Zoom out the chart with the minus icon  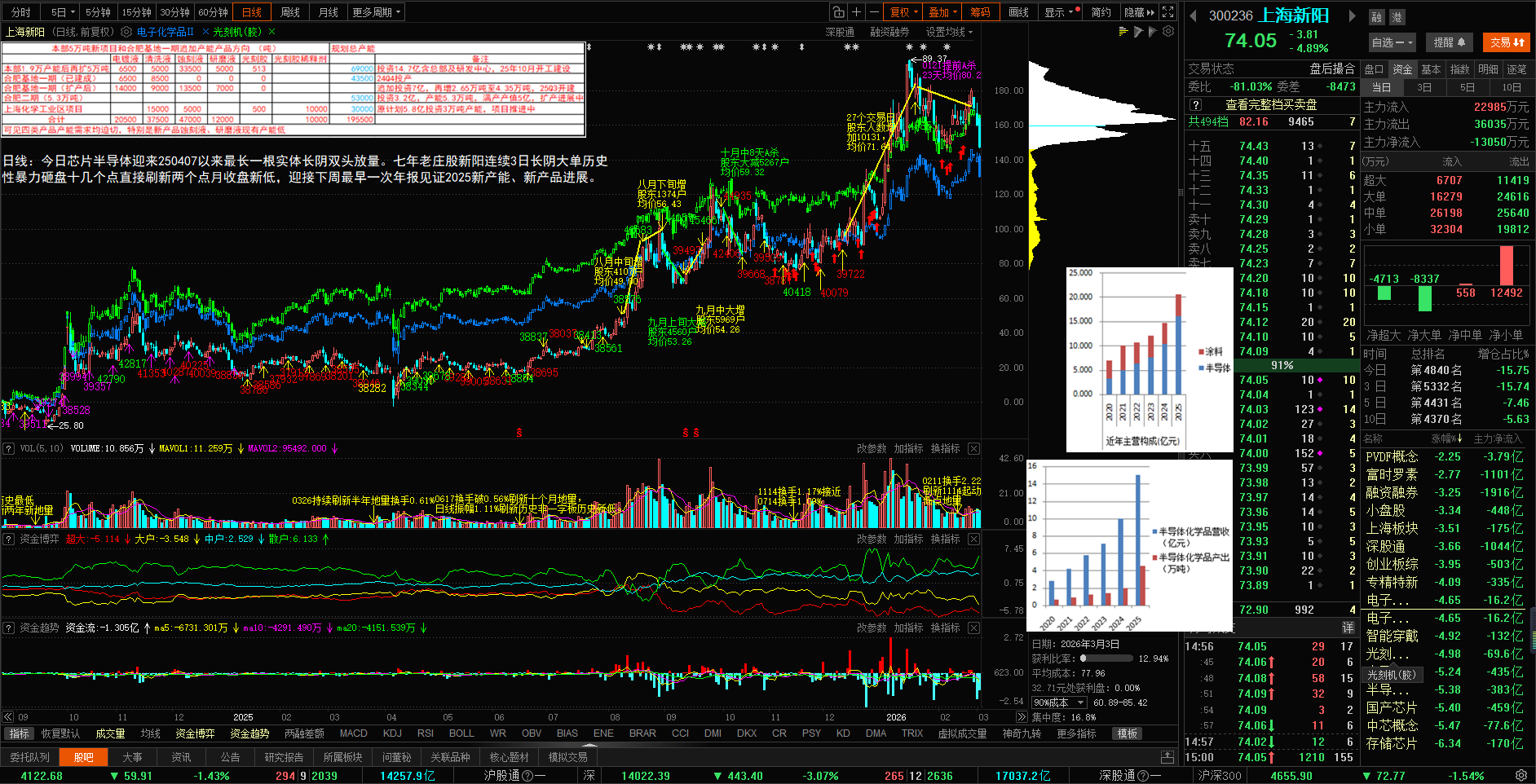point(874,12)
